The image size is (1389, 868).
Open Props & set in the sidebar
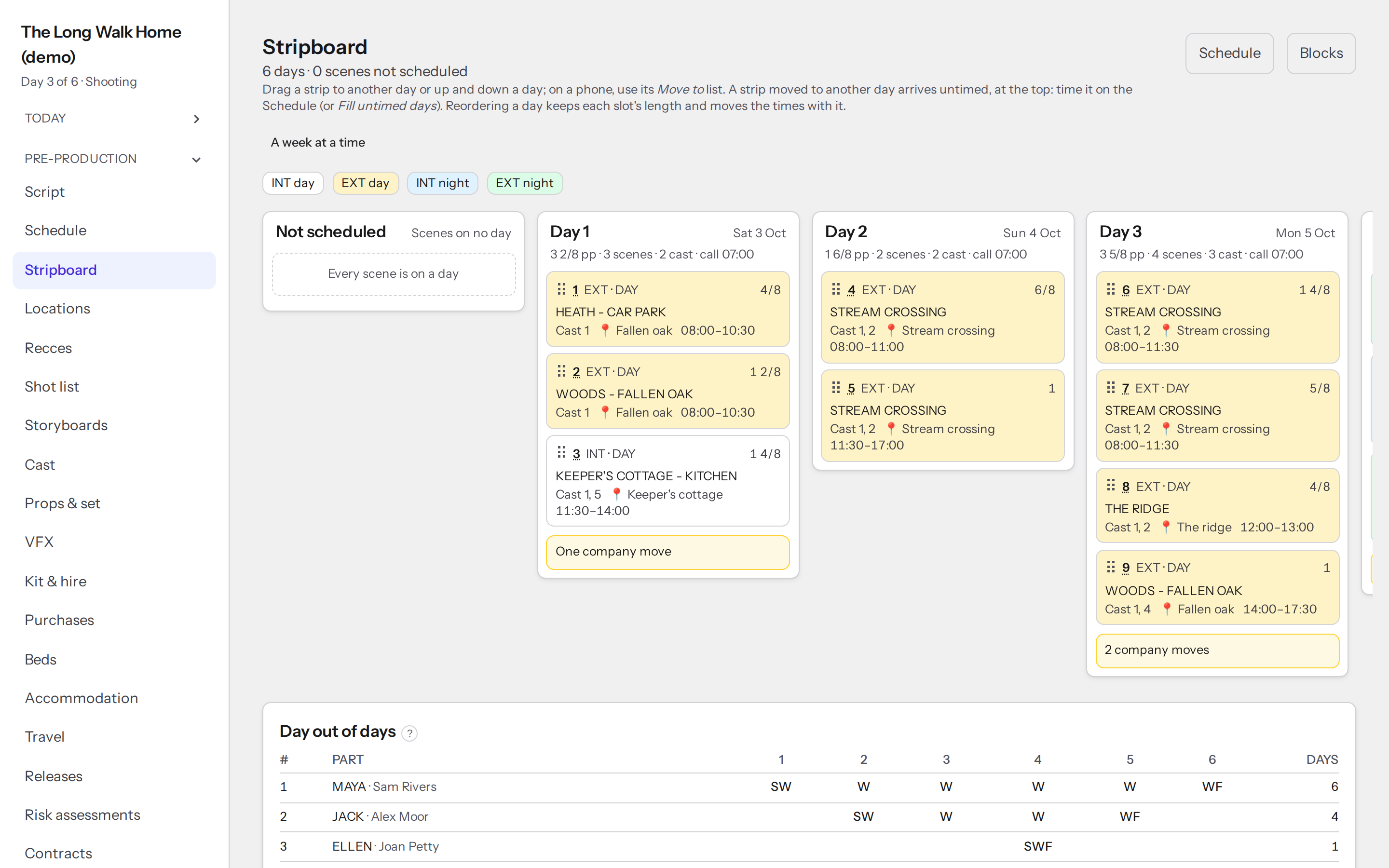point(114,503)
